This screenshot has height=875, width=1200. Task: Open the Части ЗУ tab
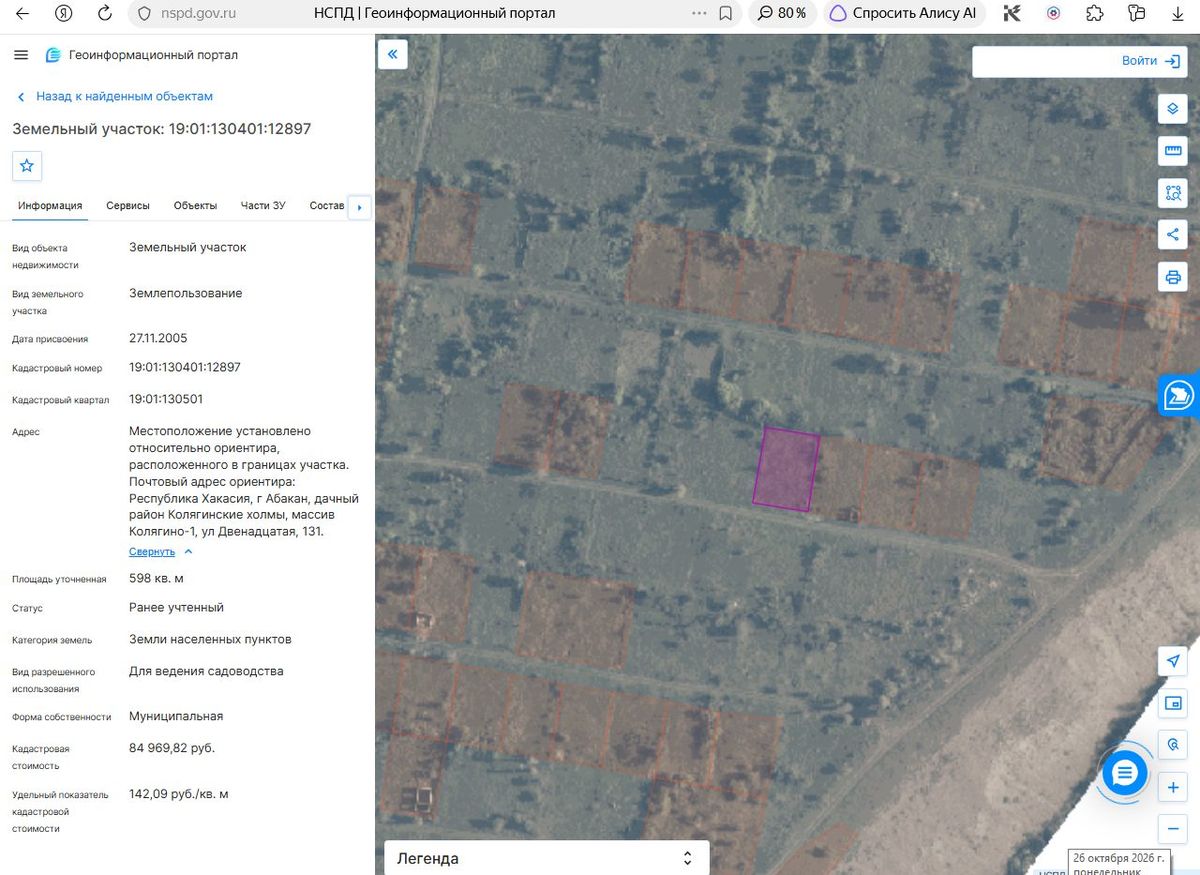tap(263, 206)
